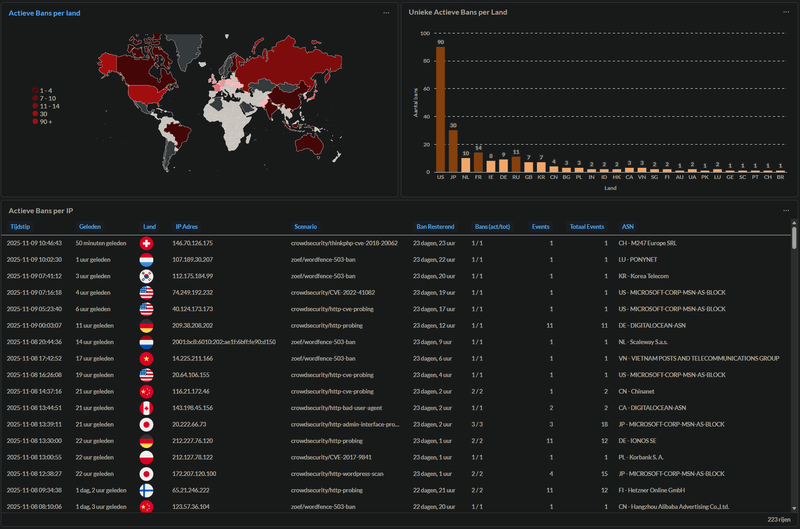800x529 pixels.
Task: Click the Finland flag for 65.21.246.222
Action: [146, 490]
